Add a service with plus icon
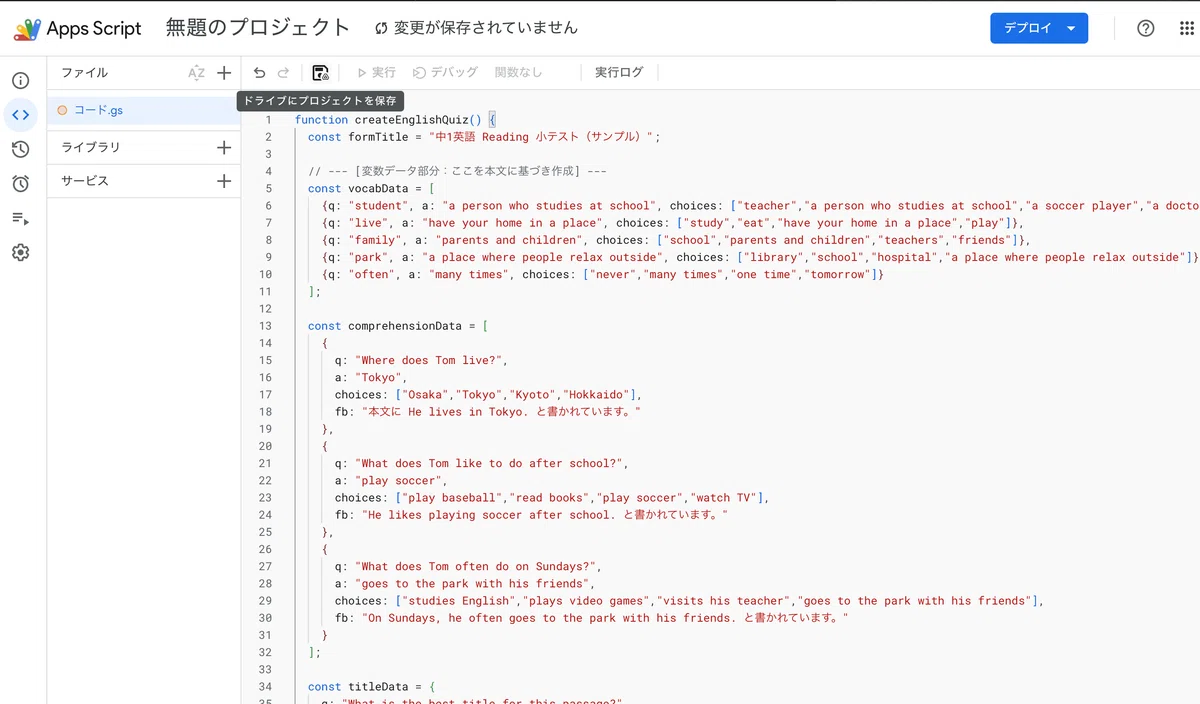 click(x=224, y=181)
